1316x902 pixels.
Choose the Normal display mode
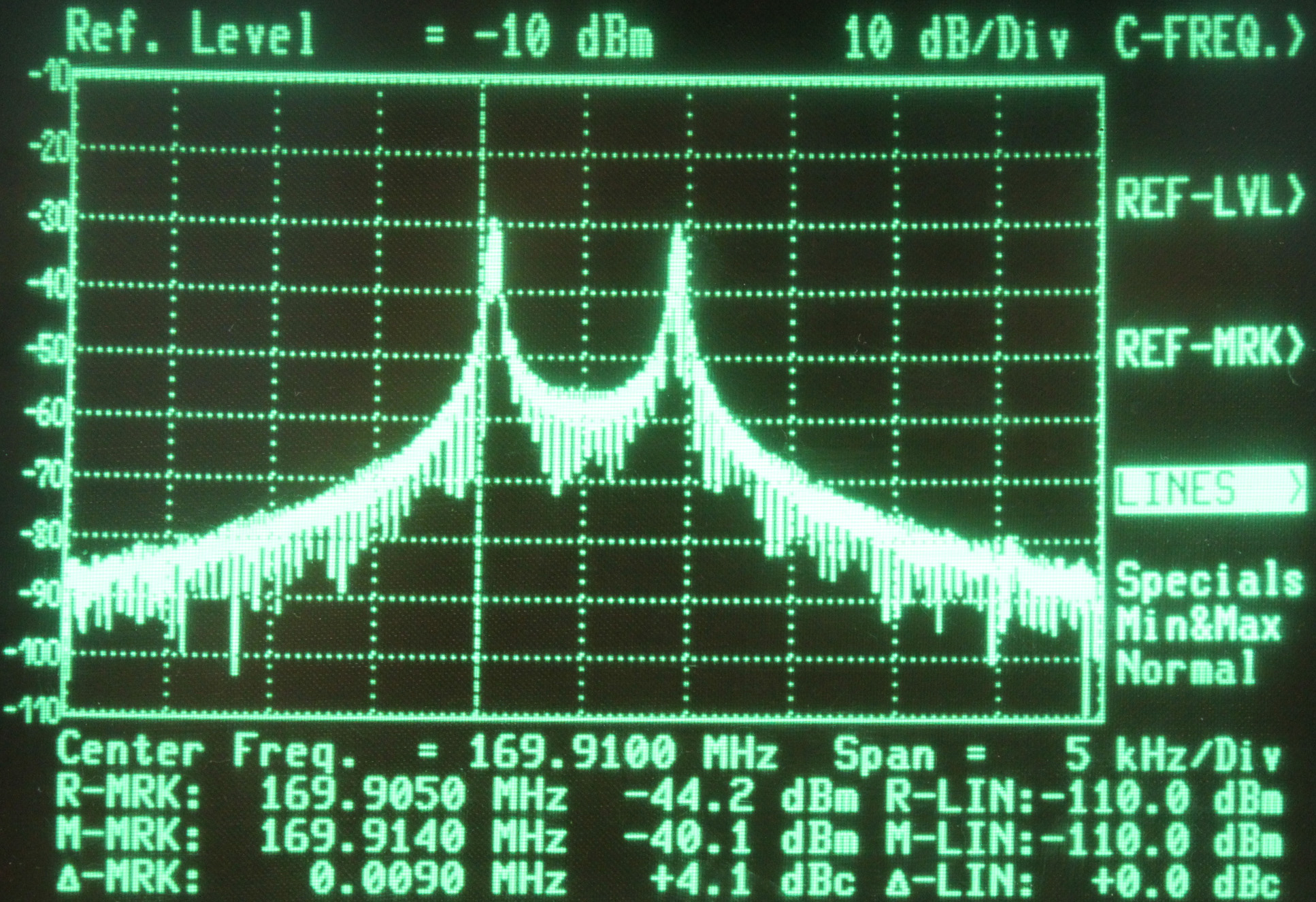(x=1185, y=667)
